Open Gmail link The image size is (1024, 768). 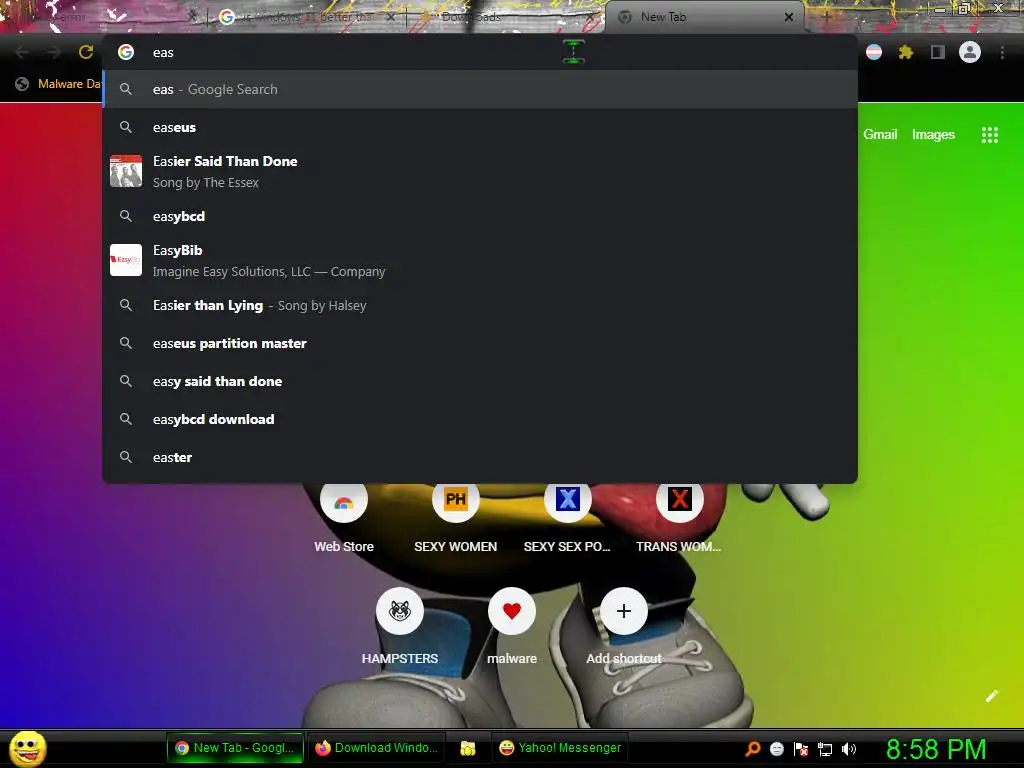coord(880,135)
